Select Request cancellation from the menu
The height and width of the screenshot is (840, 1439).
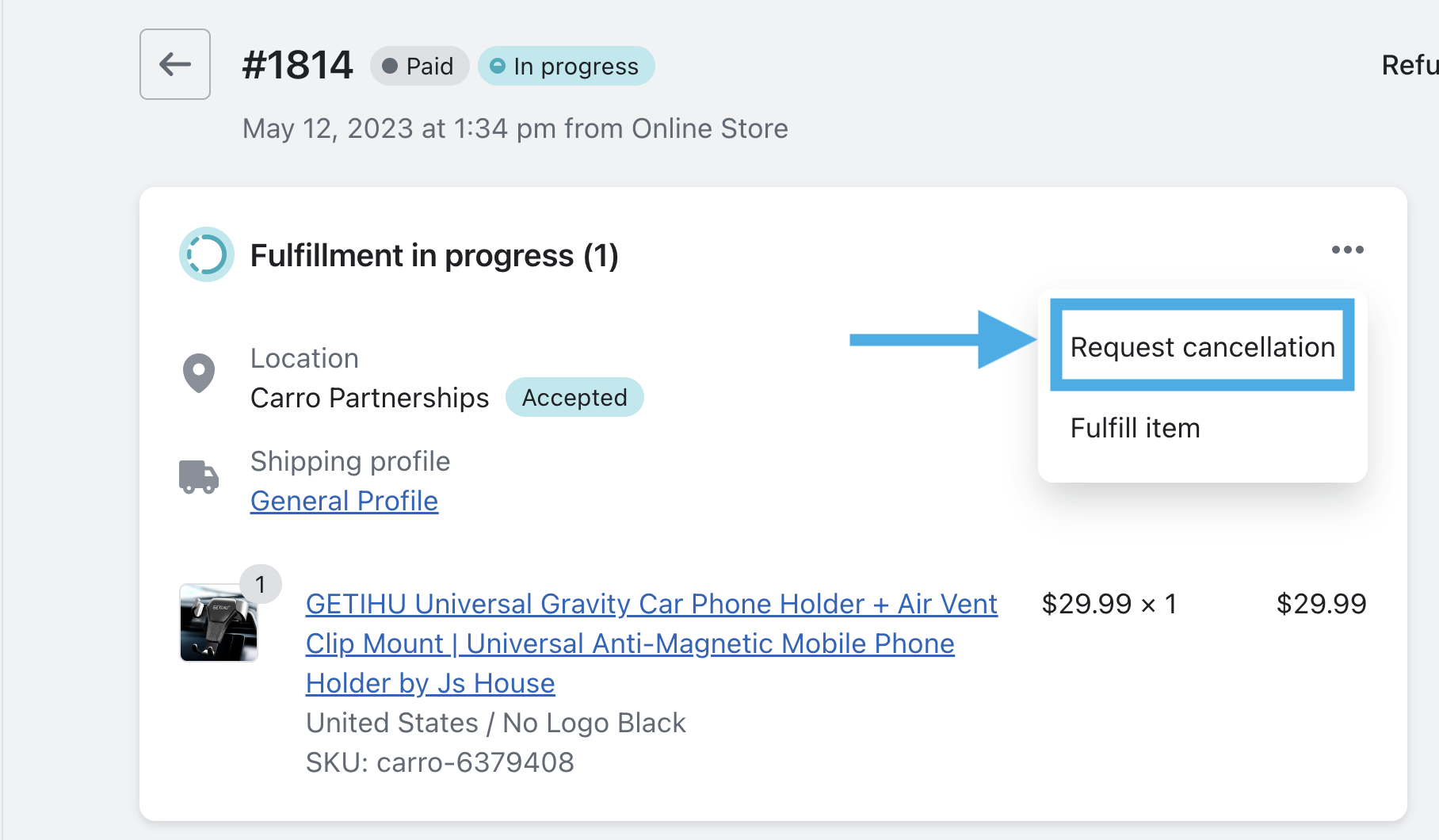tap(1202, 347)
